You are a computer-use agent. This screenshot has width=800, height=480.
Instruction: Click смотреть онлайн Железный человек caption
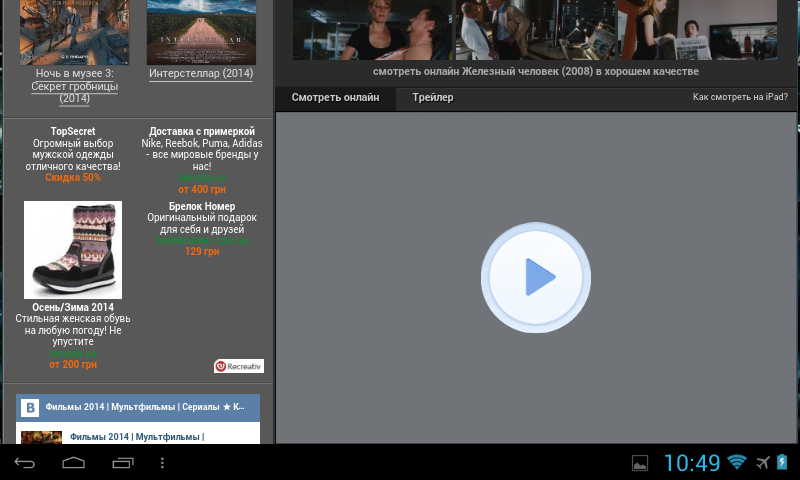click(x=536, y=71)
